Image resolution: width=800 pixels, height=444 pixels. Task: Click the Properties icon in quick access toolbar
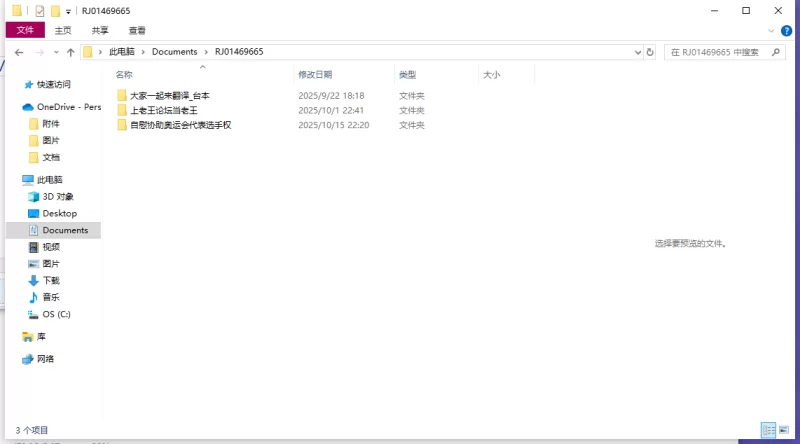pos(40,11)
